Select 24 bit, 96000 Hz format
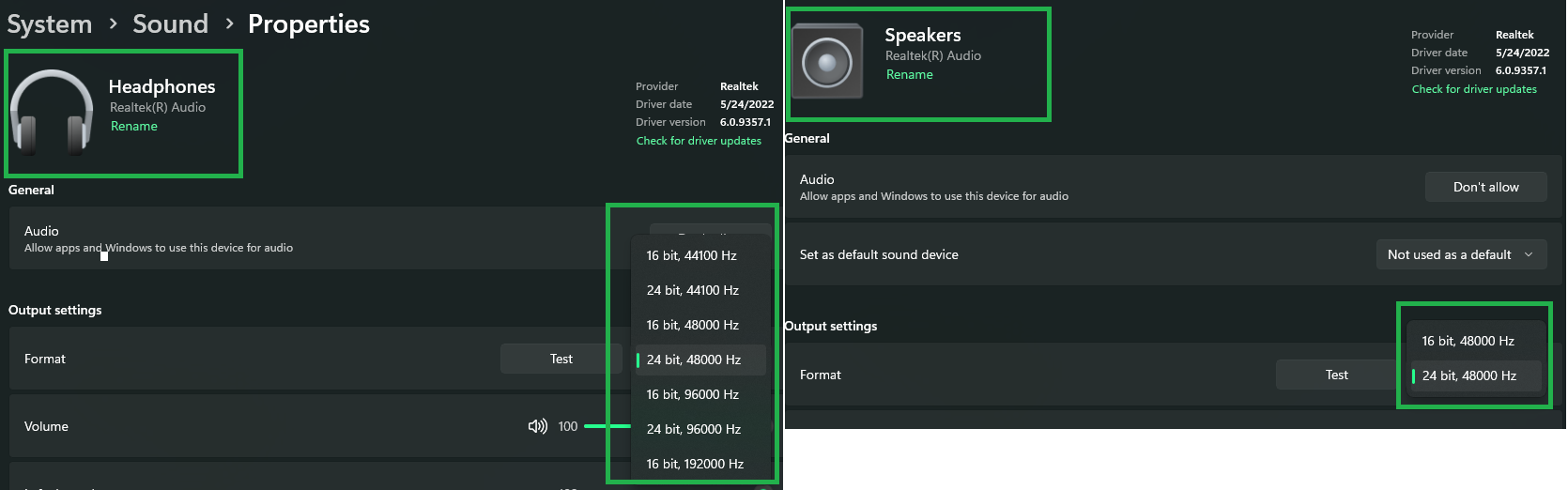 coord(700,429)
